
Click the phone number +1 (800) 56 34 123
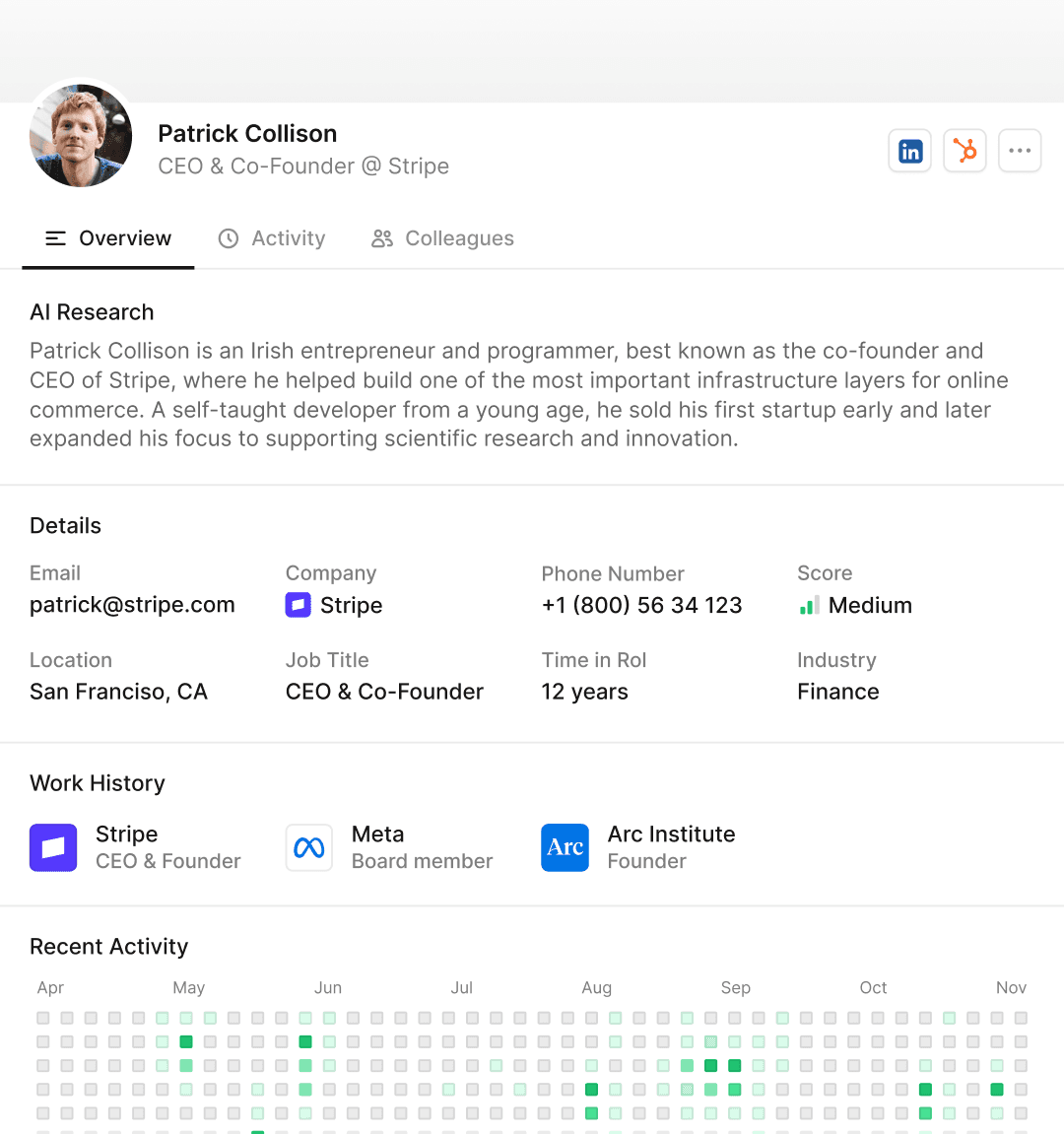point(641,605)
